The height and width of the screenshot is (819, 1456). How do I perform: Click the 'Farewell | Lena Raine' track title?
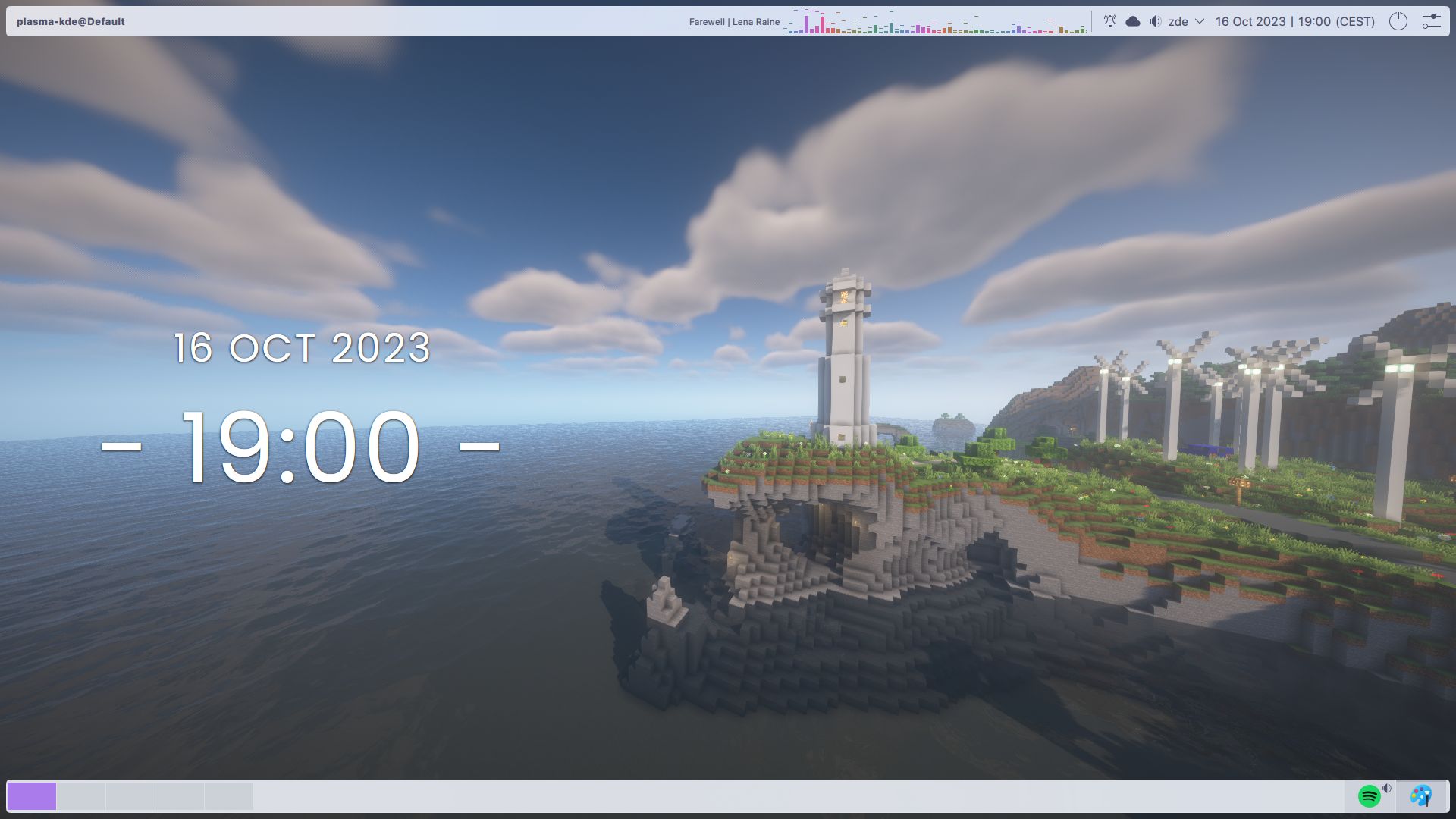(x=734, y=22)
